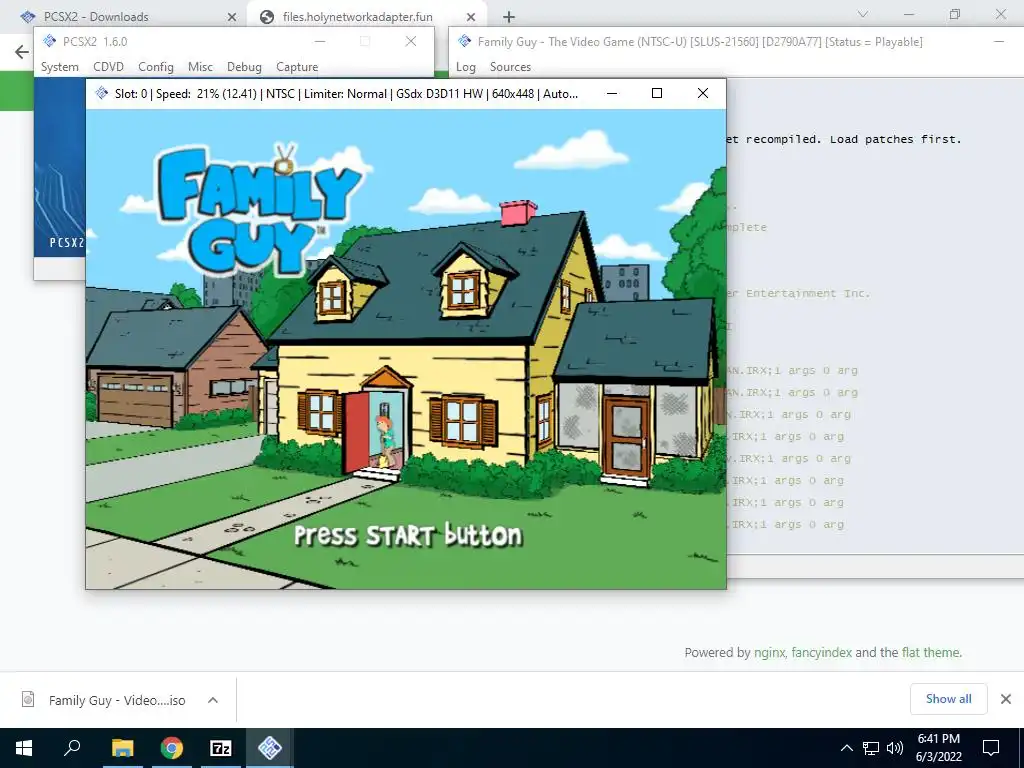Close the PCSX2 1.6.0 main window
Viewport: 1024px width, 768px height.
(x=411, y=41)
